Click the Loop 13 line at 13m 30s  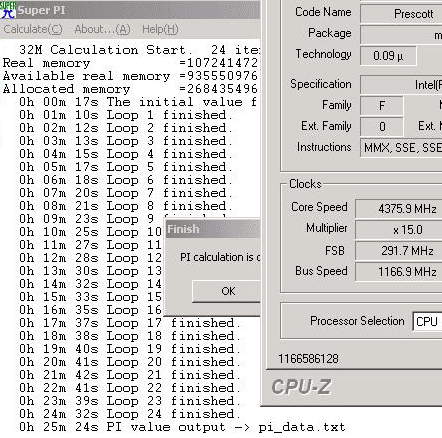point(91,271)
